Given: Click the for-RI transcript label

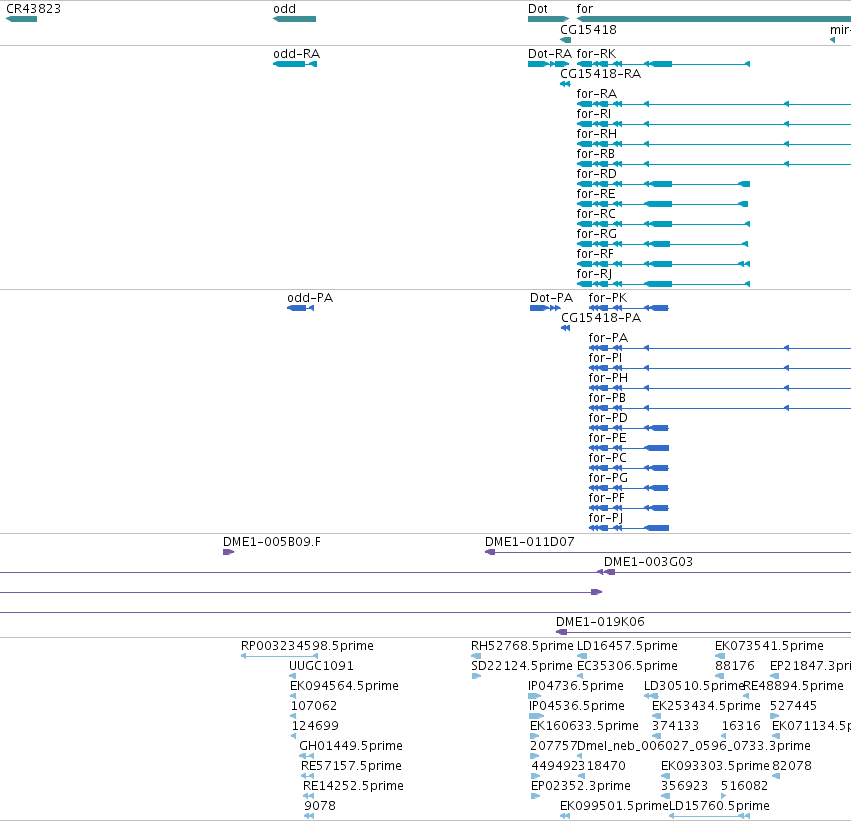Looking at the screenshot, I should coord(593,114).
